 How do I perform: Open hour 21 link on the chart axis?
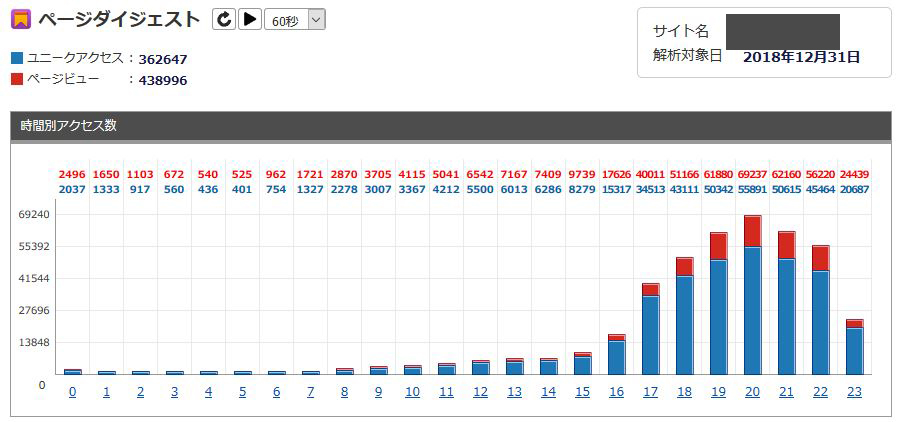(786, 392)
